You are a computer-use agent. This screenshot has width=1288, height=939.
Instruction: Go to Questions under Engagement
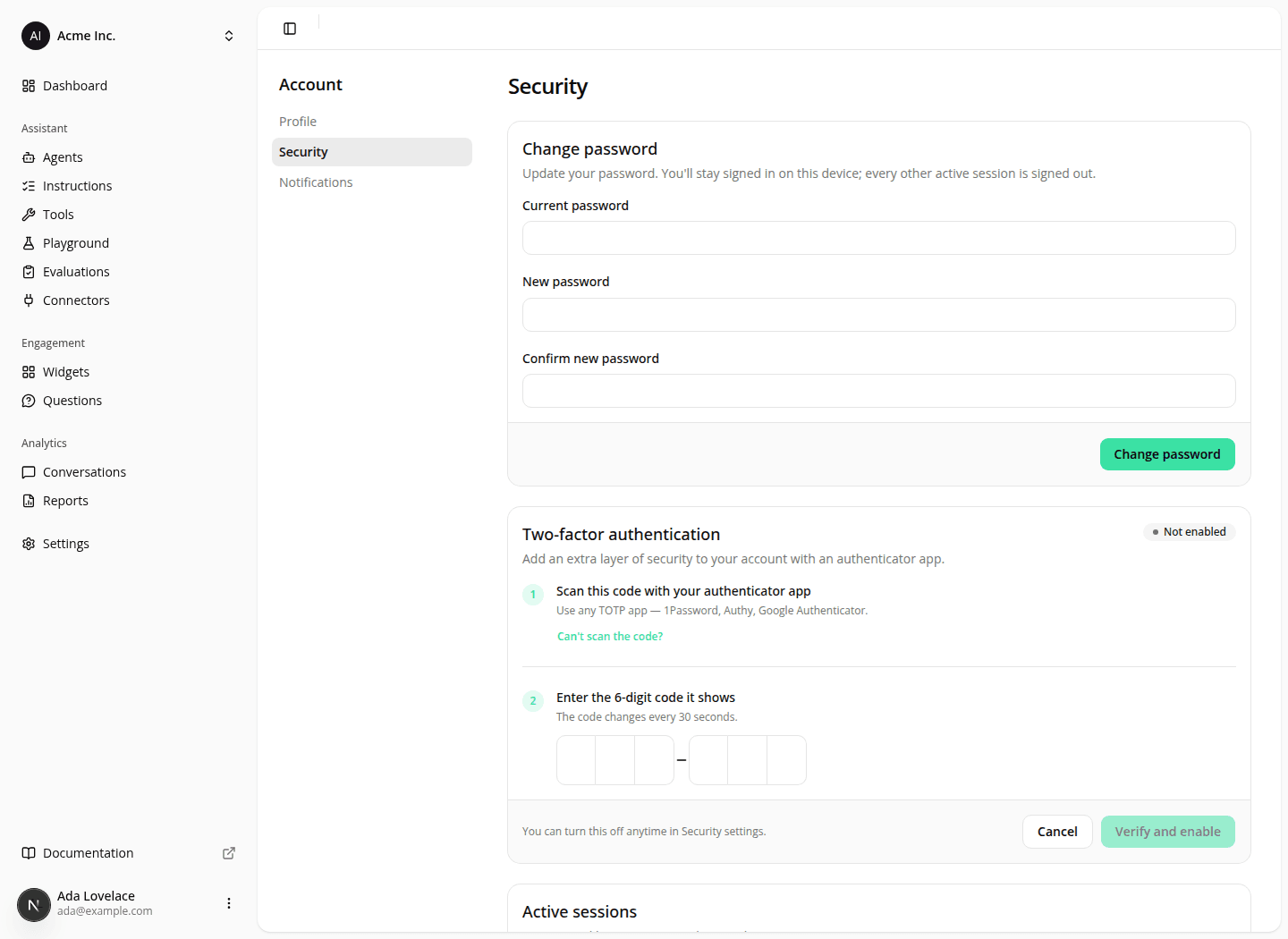click(x=129, y=401)
